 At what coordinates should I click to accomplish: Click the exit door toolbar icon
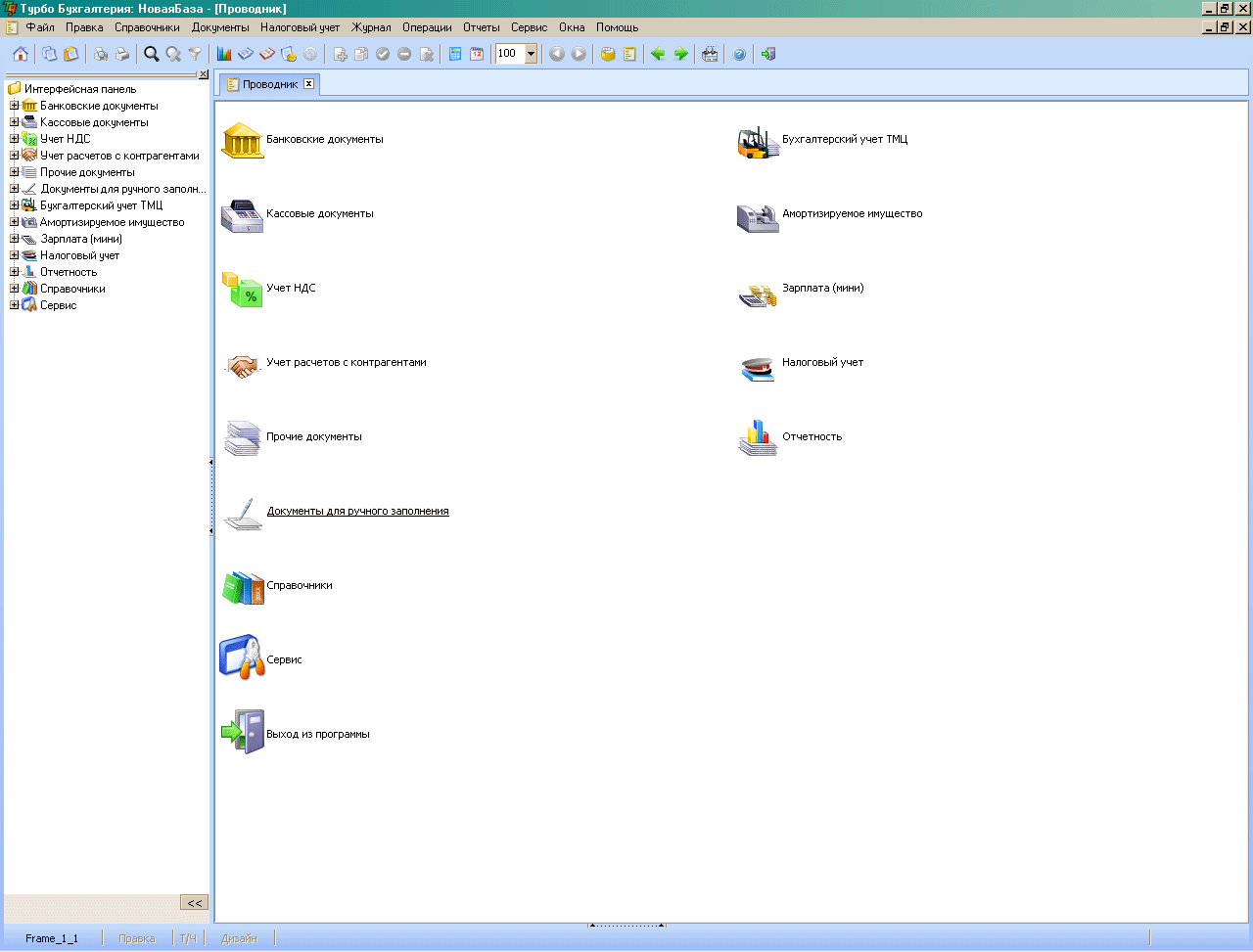(768, 54)
